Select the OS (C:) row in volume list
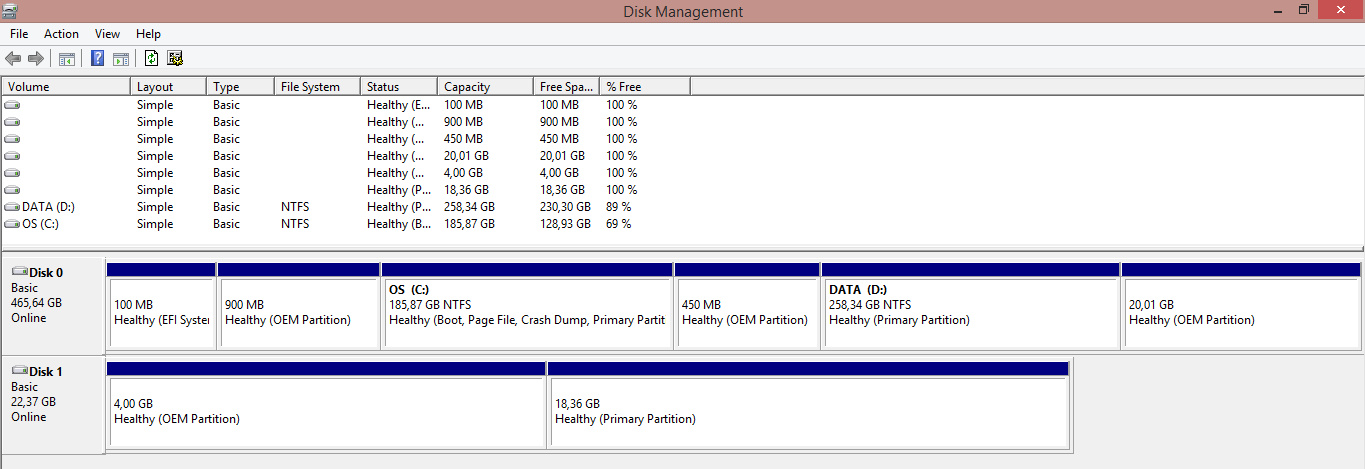This screenshot has width=1365, height=469. pos(40,224)
